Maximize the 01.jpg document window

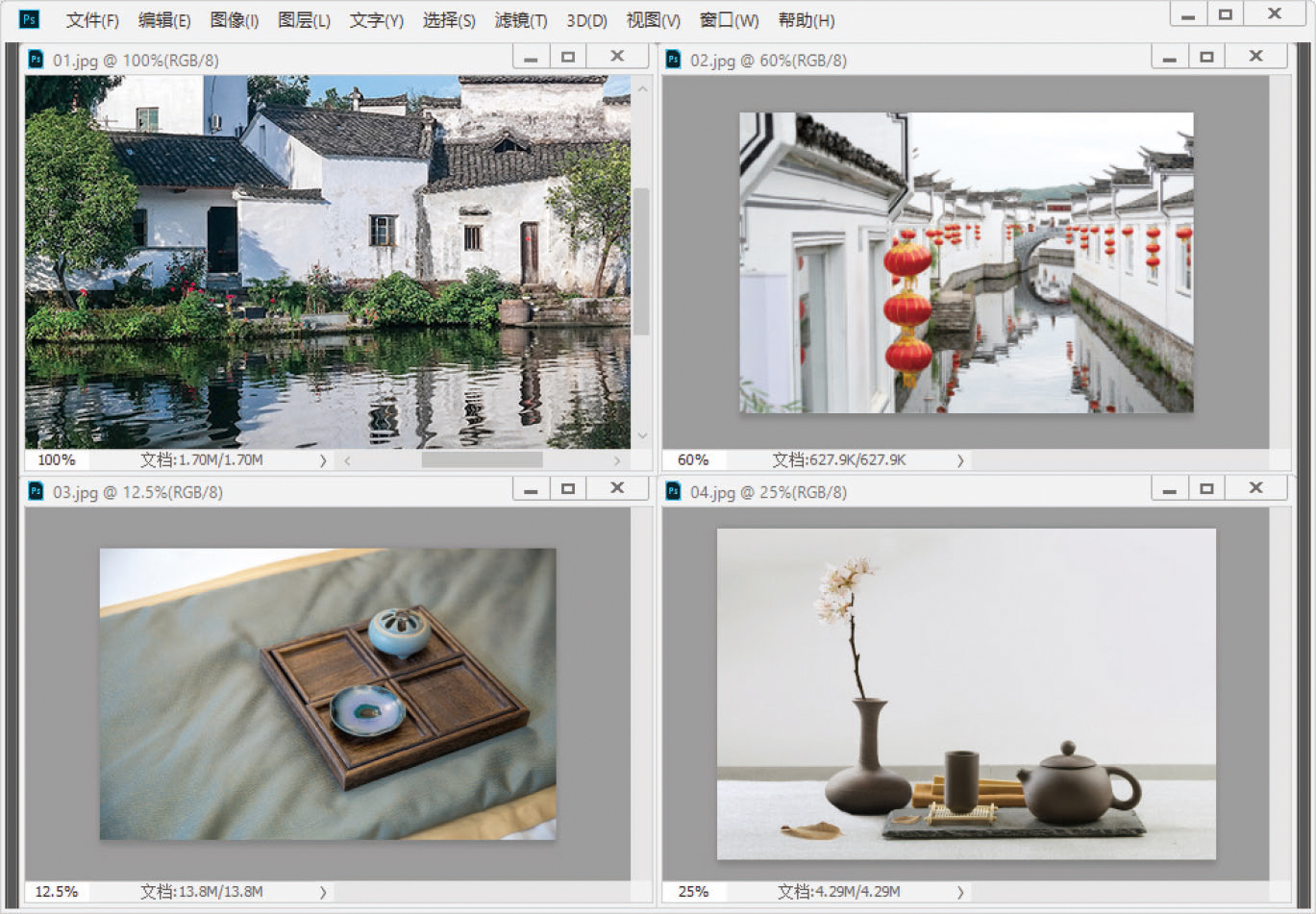pyautogui.click(x=568, y=57)
